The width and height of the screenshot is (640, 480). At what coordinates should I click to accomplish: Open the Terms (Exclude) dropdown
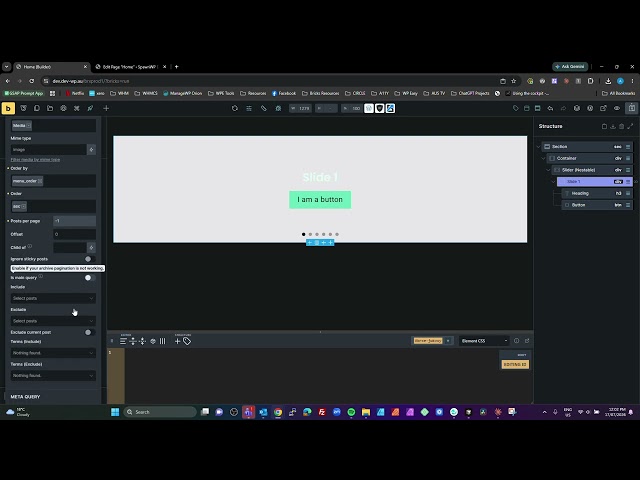point(53,376)
